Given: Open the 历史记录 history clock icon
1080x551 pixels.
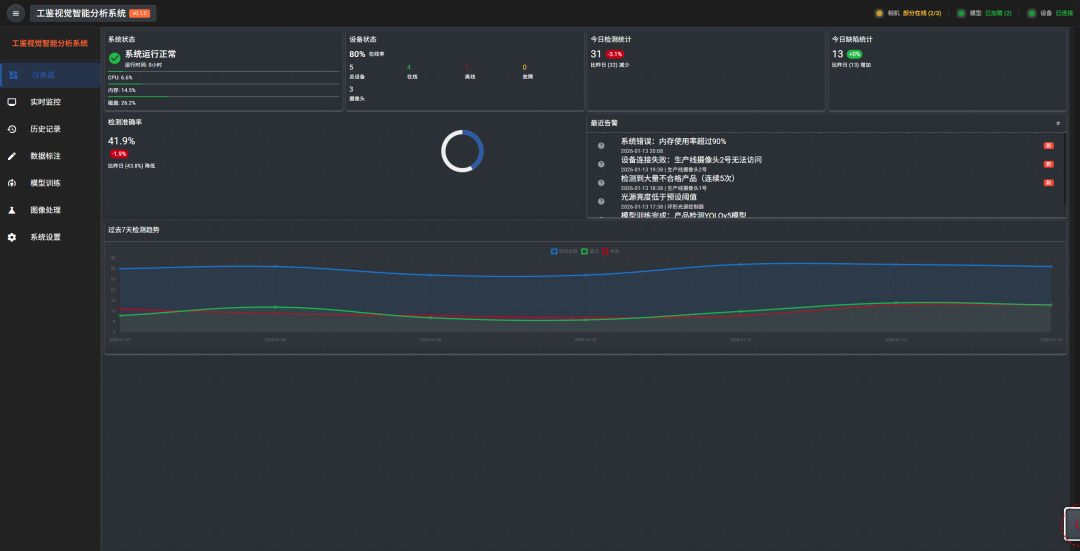Looking at the screenshot, I should tap(12, 129).
